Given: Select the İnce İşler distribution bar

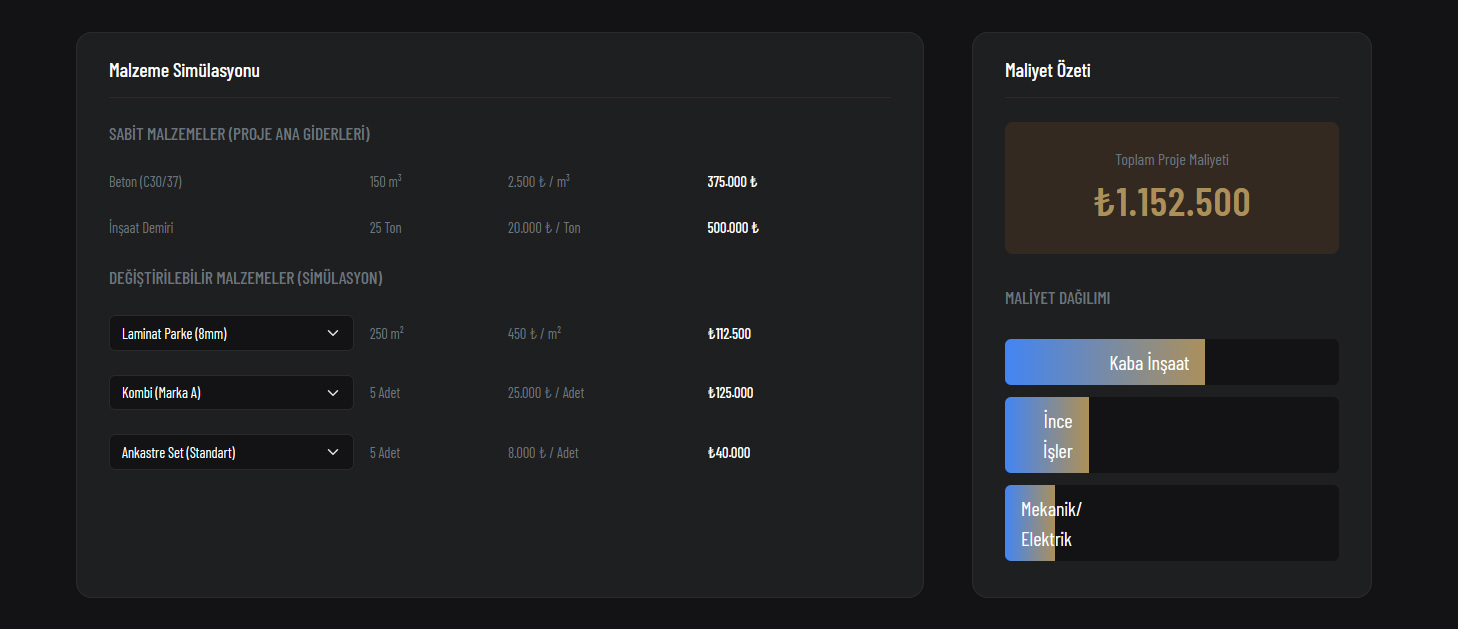Looking at the screenshot, I should pos(1047,435).
